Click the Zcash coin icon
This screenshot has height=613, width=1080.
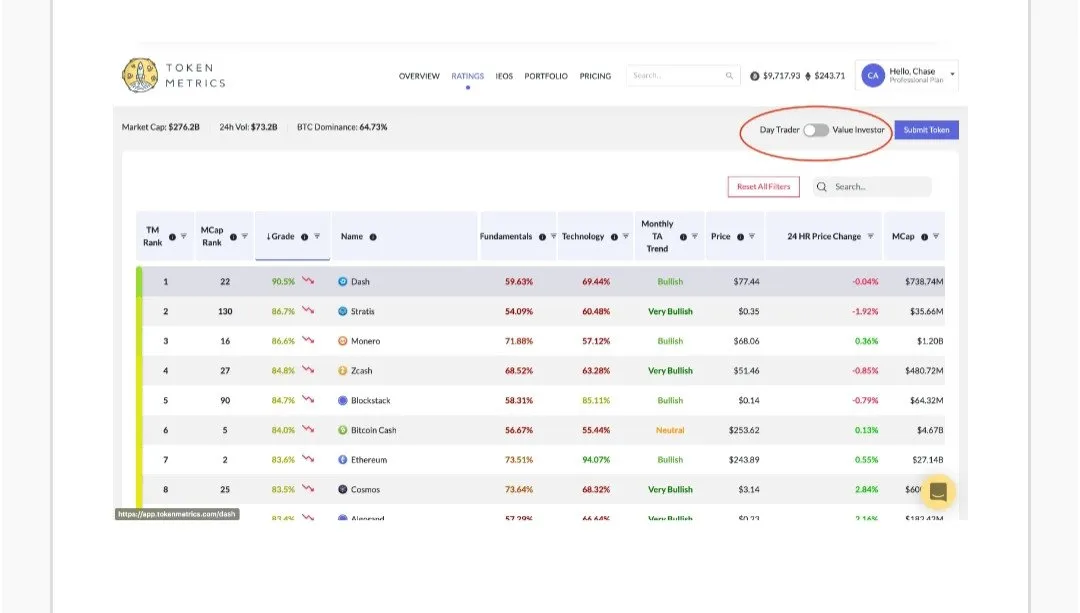342,371
